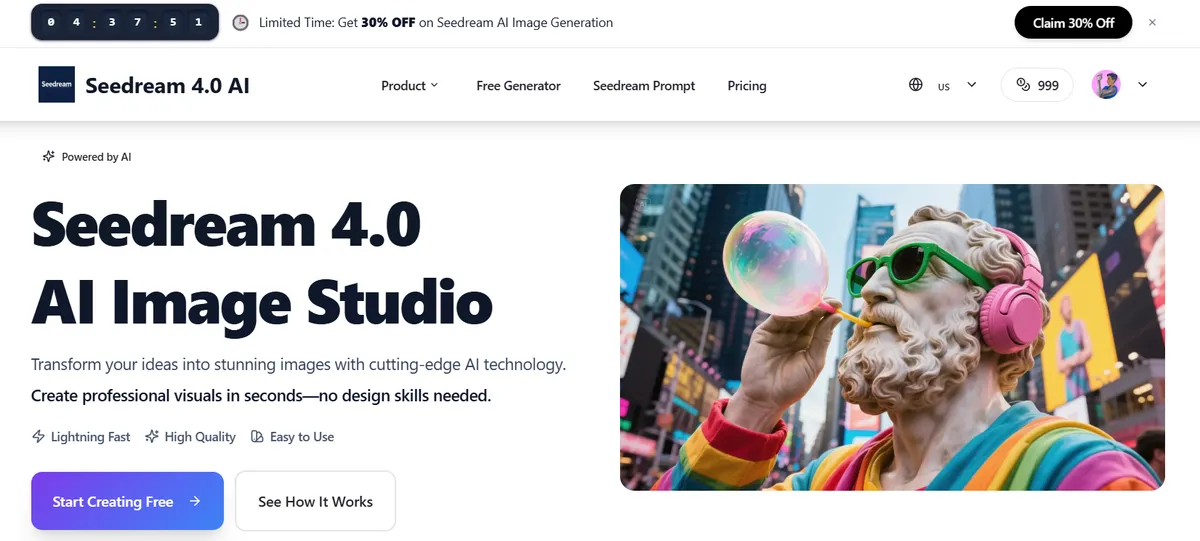Click the High Quality label
1200x541 pixels.
coord(200,437)
